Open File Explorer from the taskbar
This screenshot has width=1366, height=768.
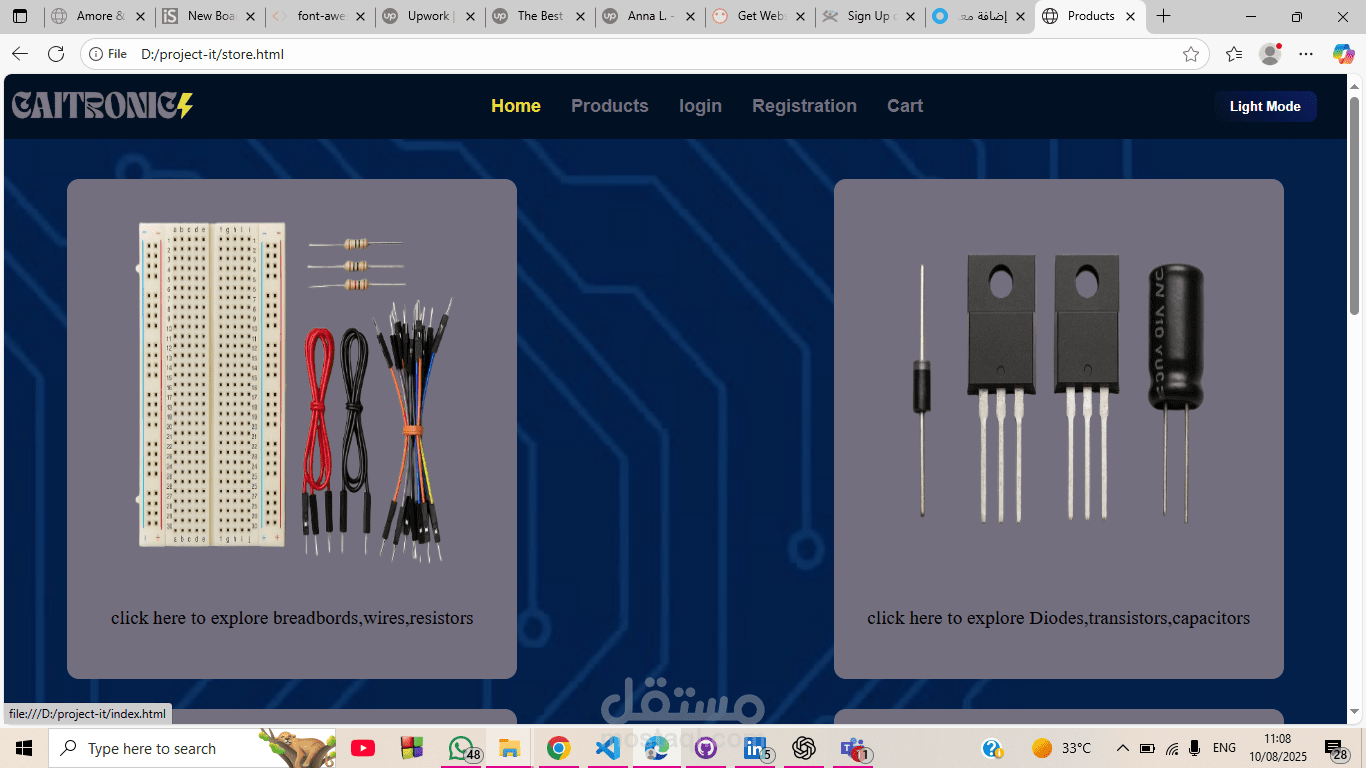click(510, 748)
